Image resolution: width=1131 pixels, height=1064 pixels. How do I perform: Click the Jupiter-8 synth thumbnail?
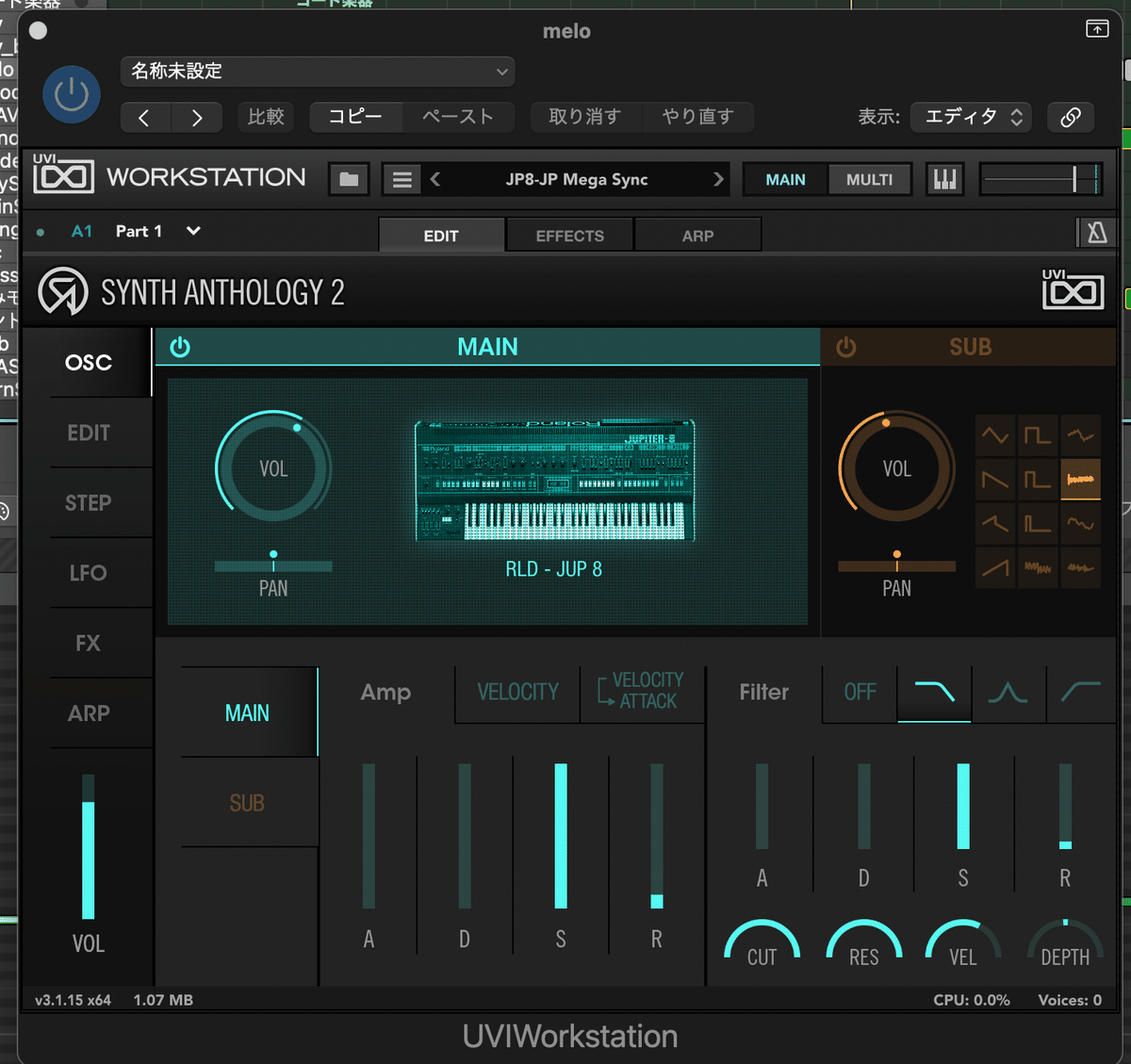point(555,481)
